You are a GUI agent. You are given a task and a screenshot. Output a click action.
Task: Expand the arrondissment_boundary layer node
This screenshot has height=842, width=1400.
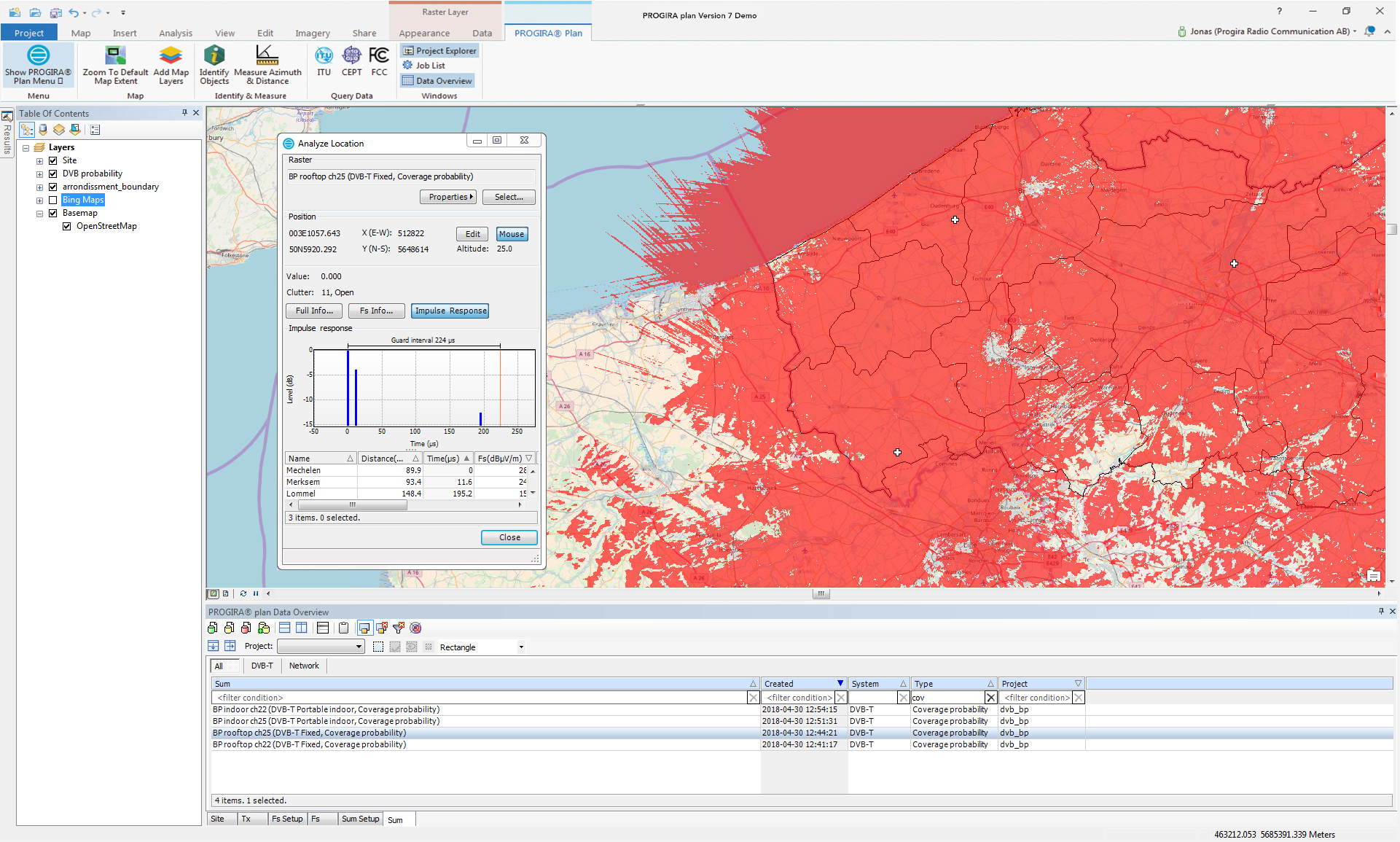click(x=39, y=187)
